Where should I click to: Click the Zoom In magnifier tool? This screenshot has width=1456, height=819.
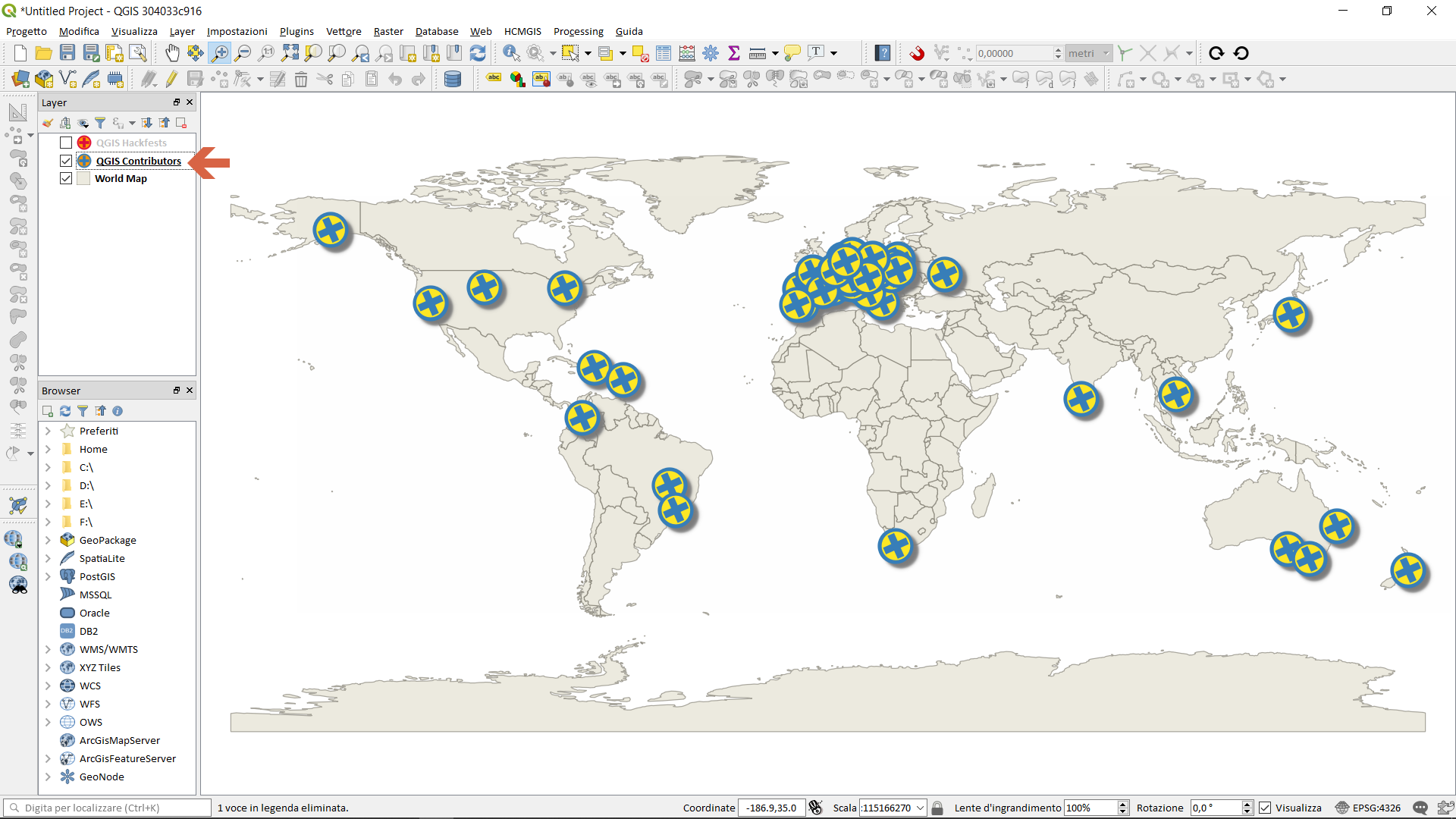(220, 53)
